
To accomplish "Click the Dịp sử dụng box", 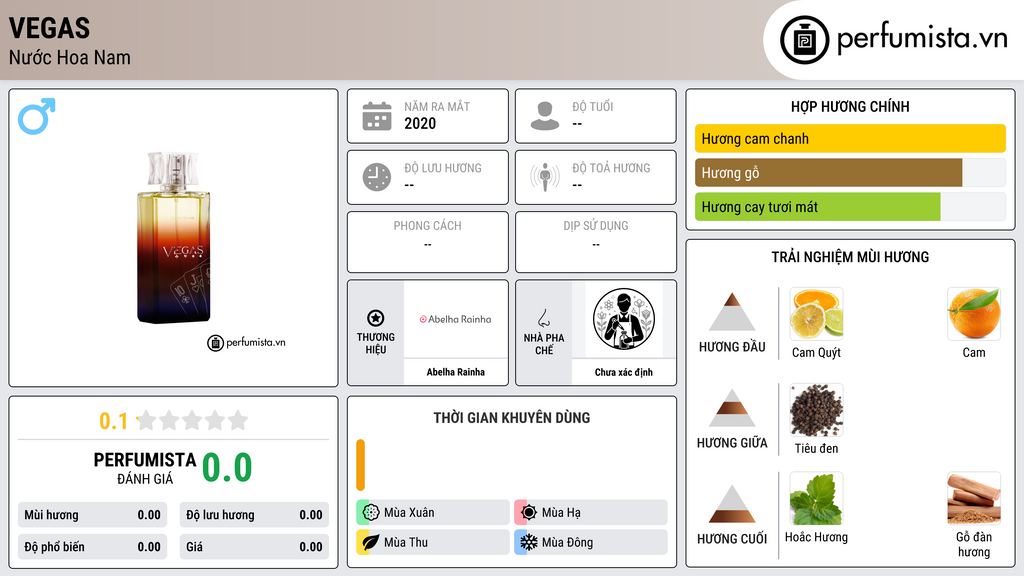I will [x=596, y=242].
